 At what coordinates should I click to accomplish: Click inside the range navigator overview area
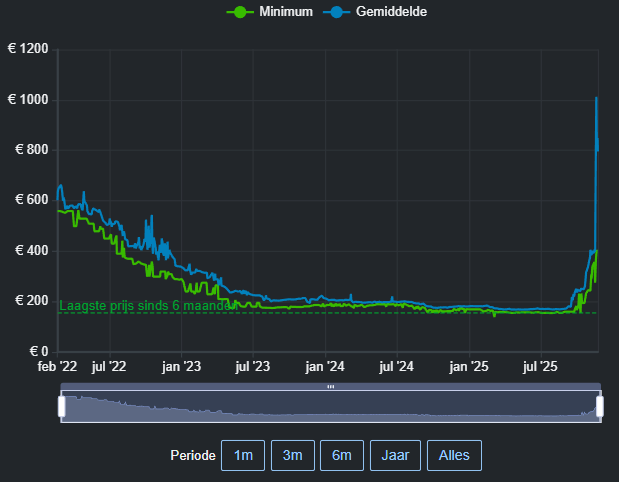(x=331, y=407)
